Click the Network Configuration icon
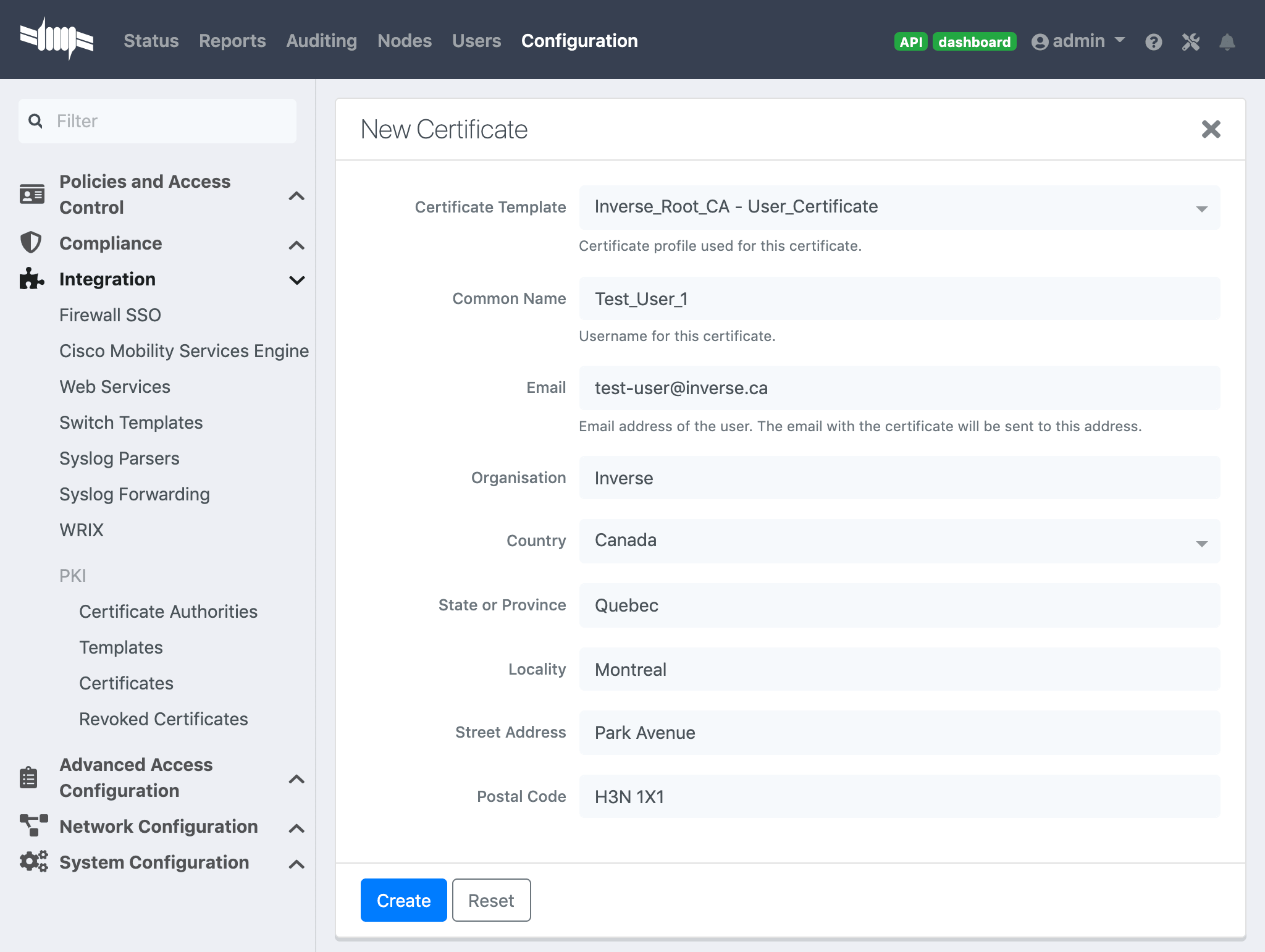 pos(33,826)
